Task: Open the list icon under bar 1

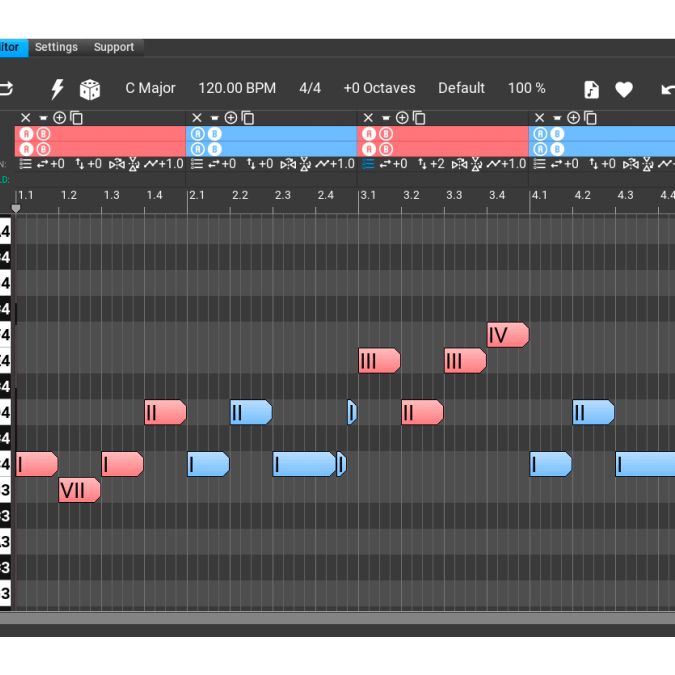Action: [26, 164]
